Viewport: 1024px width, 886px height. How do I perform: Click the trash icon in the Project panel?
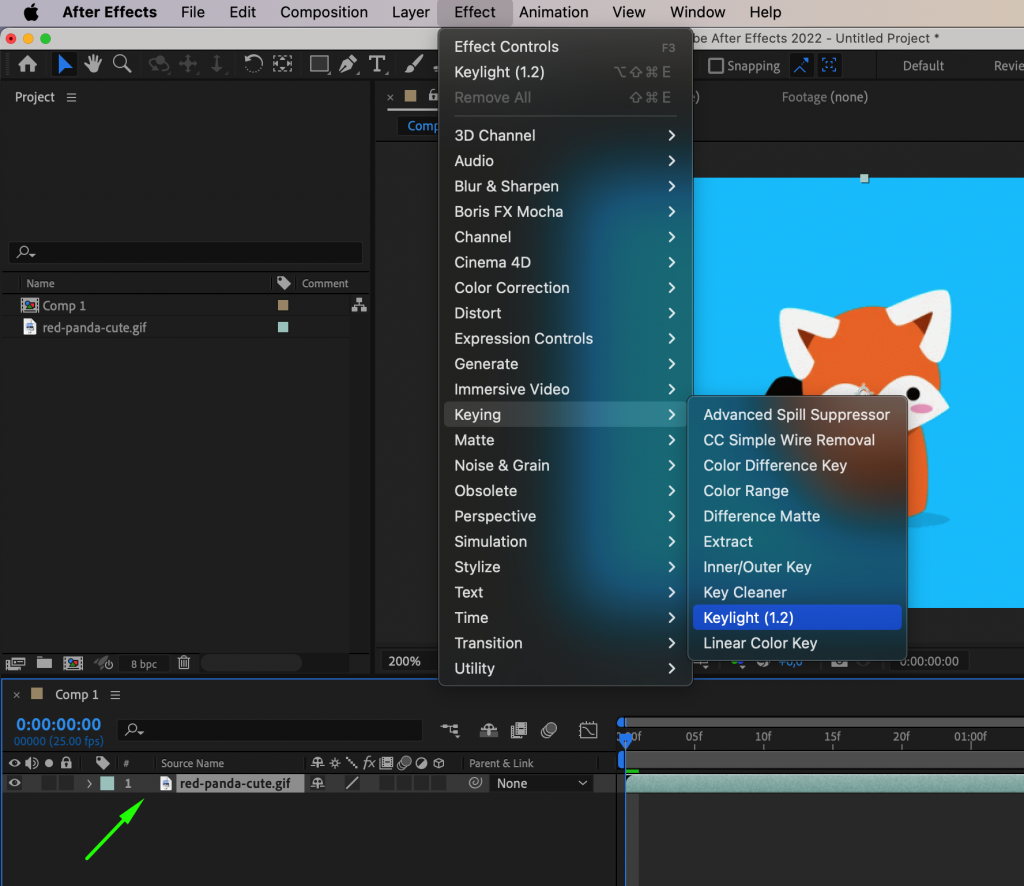pos(185,662)
